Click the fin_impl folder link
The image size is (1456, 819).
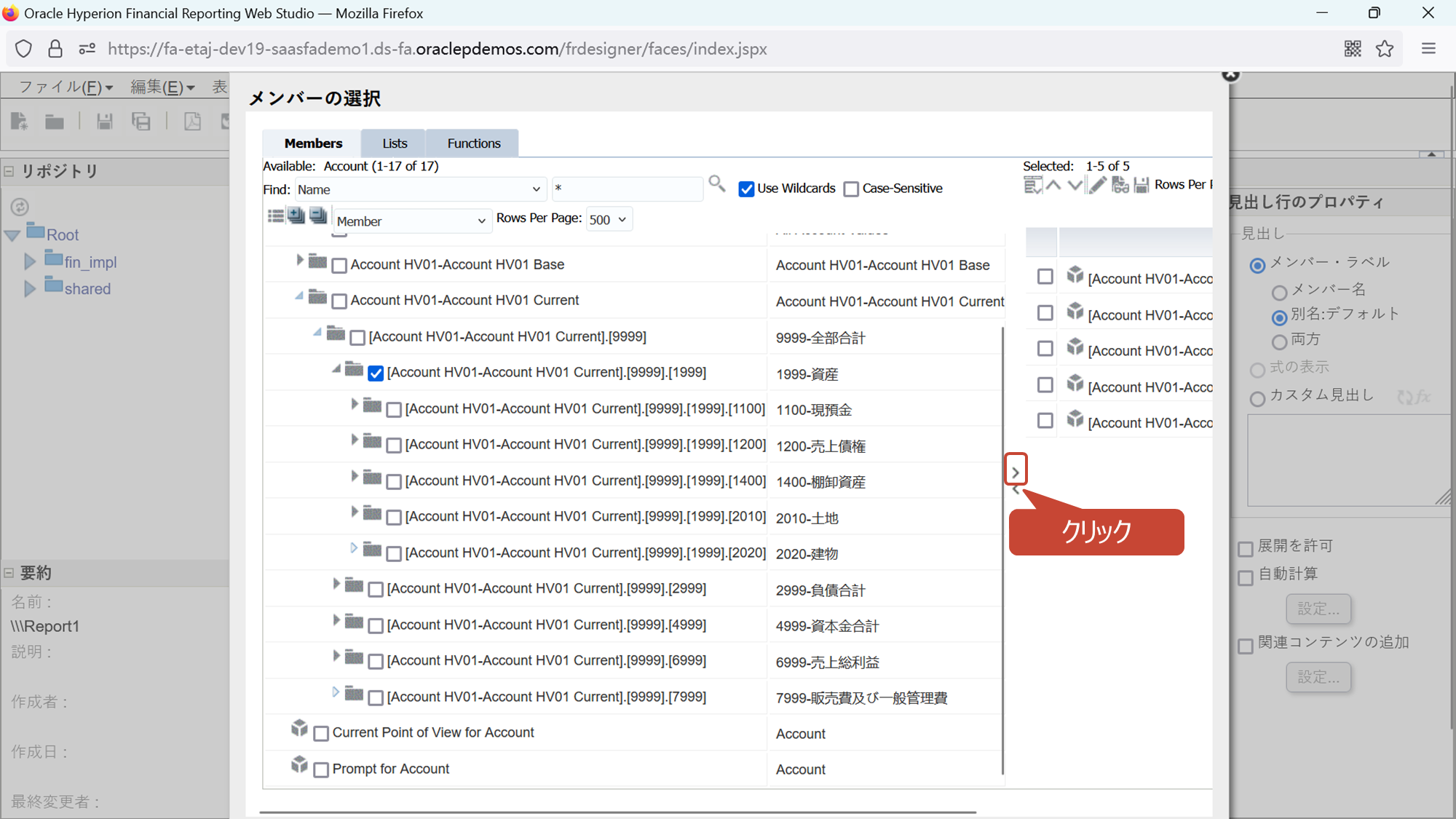[90, 262]
